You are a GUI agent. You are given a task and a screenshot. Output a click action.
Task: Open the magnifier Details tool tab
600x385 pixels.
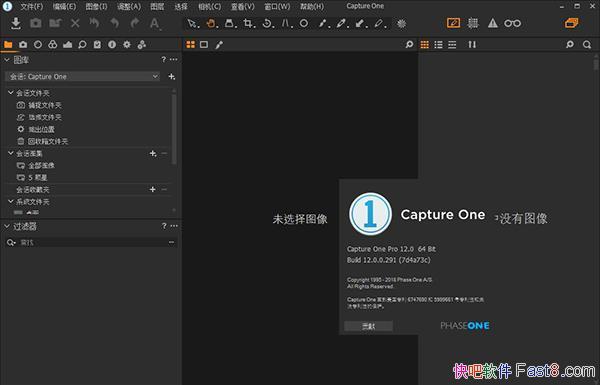82,45
